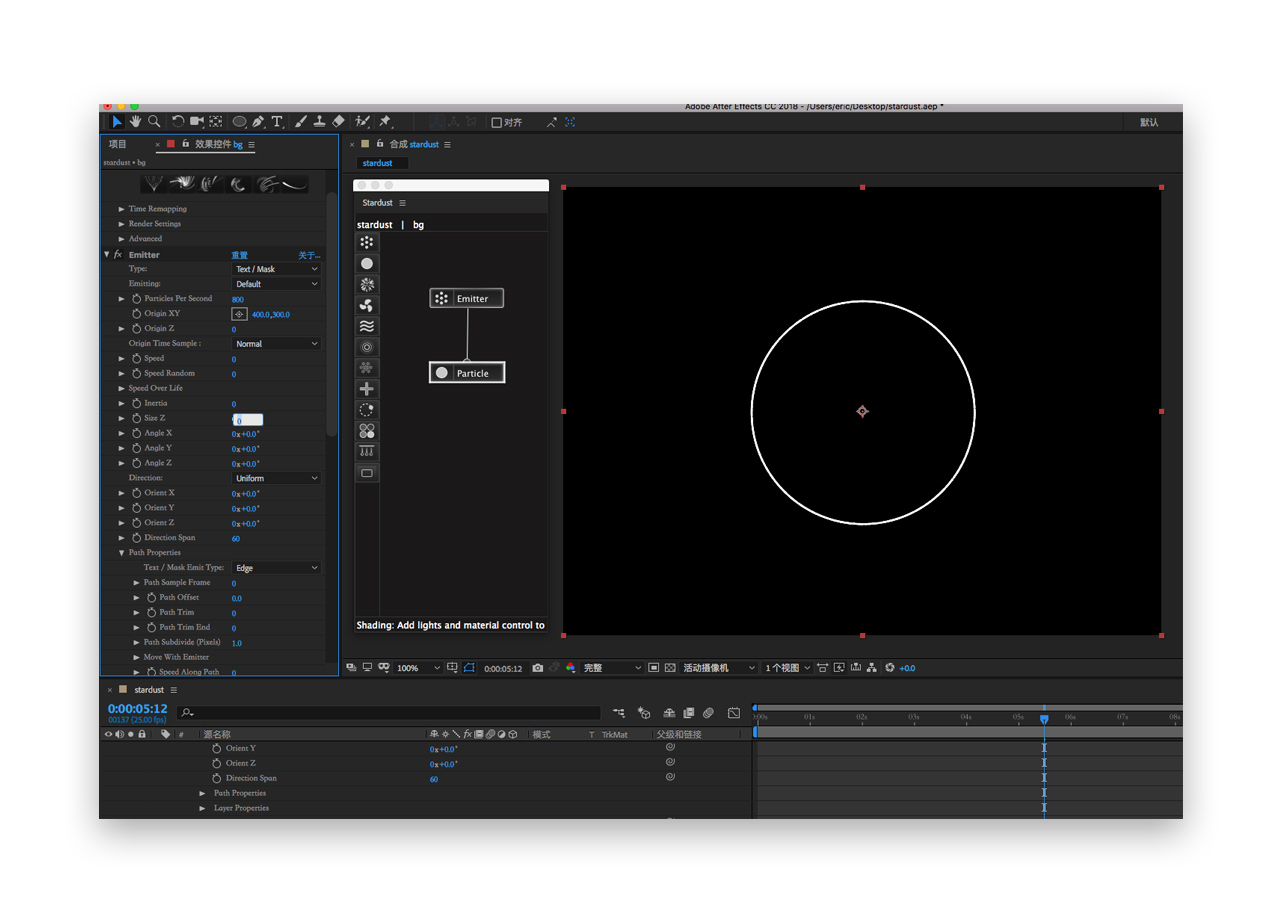Open Text / Mask Emit Type Edge dropdown
The height and width of the screenshot is (923, 1280).
coord(276,568)
